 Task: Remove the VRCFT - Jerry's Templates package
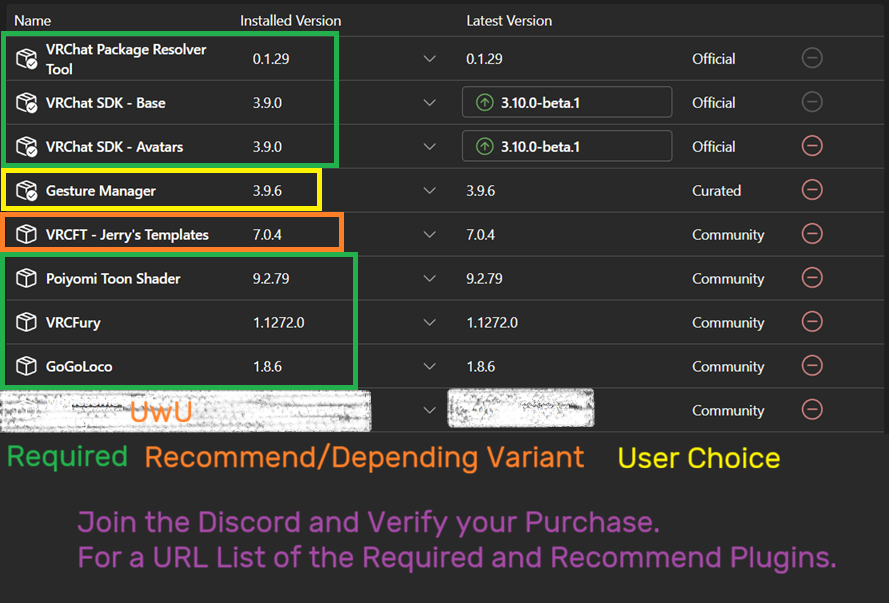click(x=812, y=233)
